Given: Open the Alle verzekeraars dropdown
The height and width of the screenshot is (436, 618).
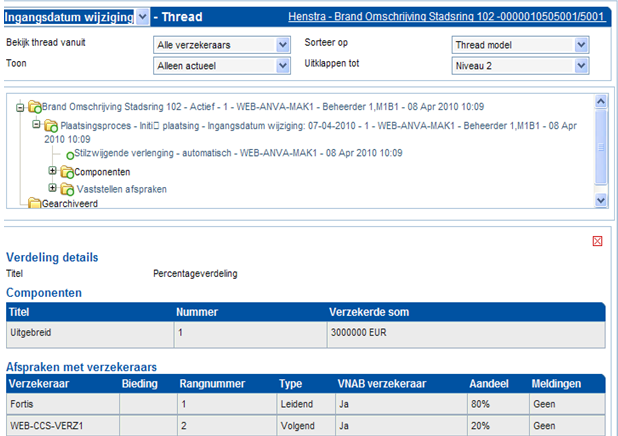Looking at the screenshot, I should pyautogui.click(x=282, y=45).
